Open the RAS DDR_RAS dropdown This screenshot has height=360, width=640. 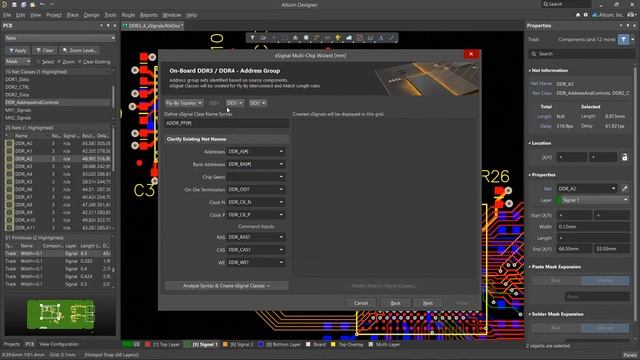pyautogui.click(x=256, y=237)
